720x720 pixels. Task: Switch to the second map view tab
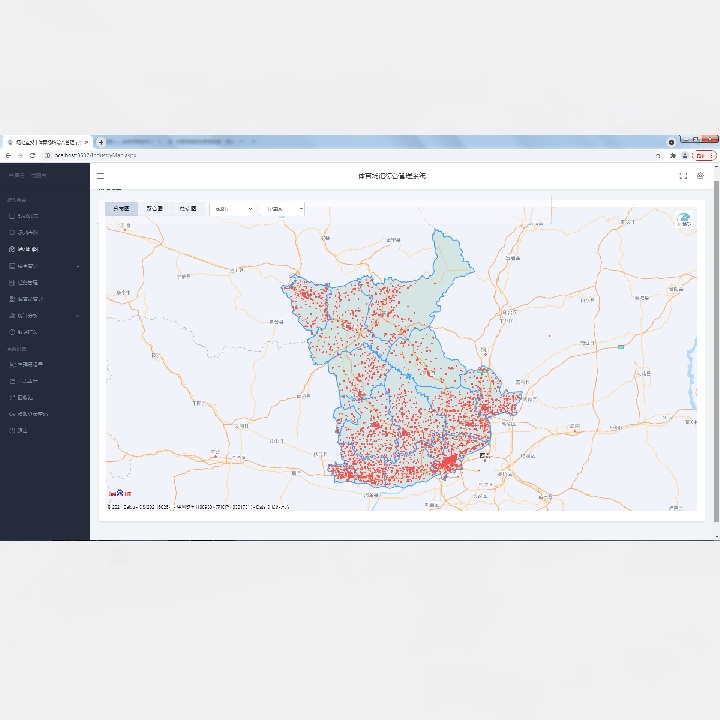click(155, 208)
